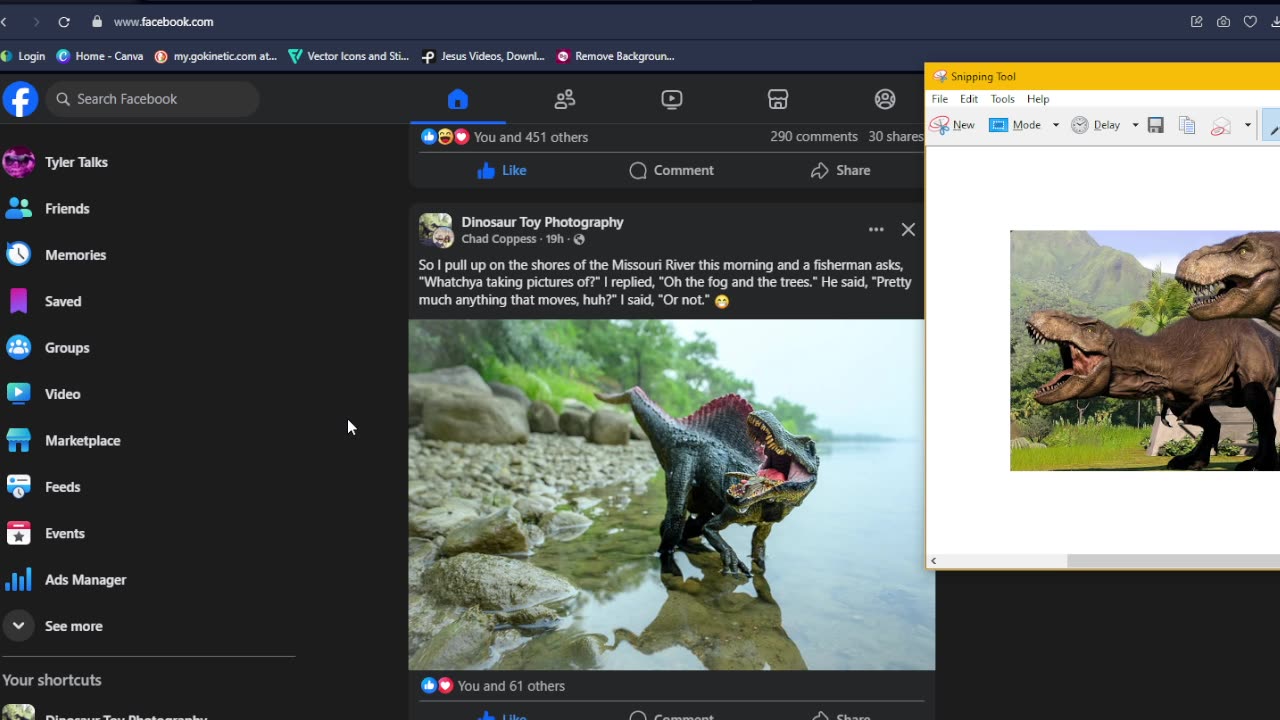Open the Jesus Videos bookmark
Image resolution: width=1280 pixels, height=720 pixels.
point(483,56)
